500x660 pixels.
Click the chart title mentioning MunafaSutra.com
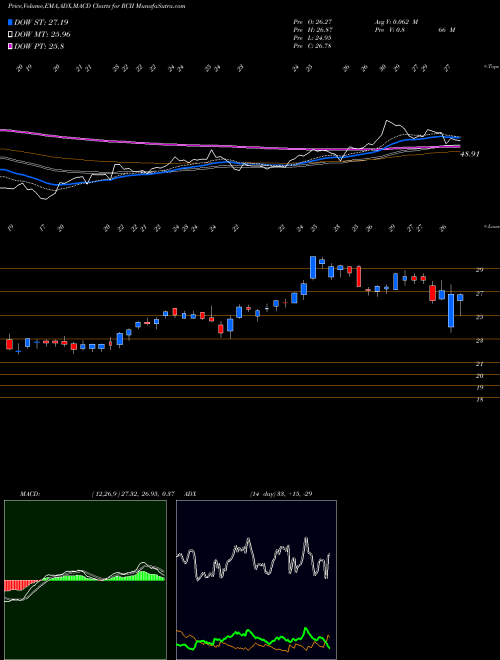coord(96,6)
